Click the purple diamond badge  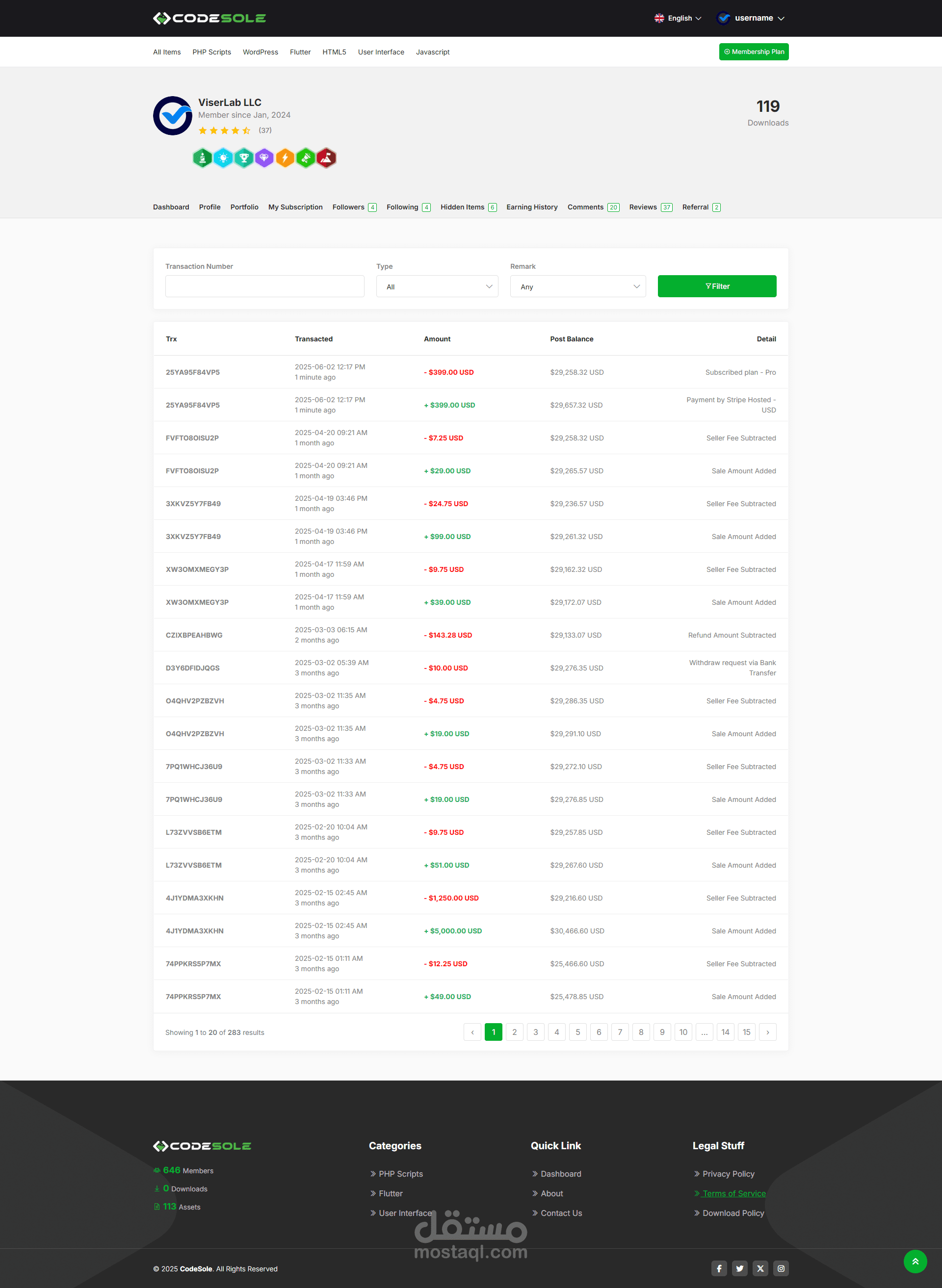[264, 158]
